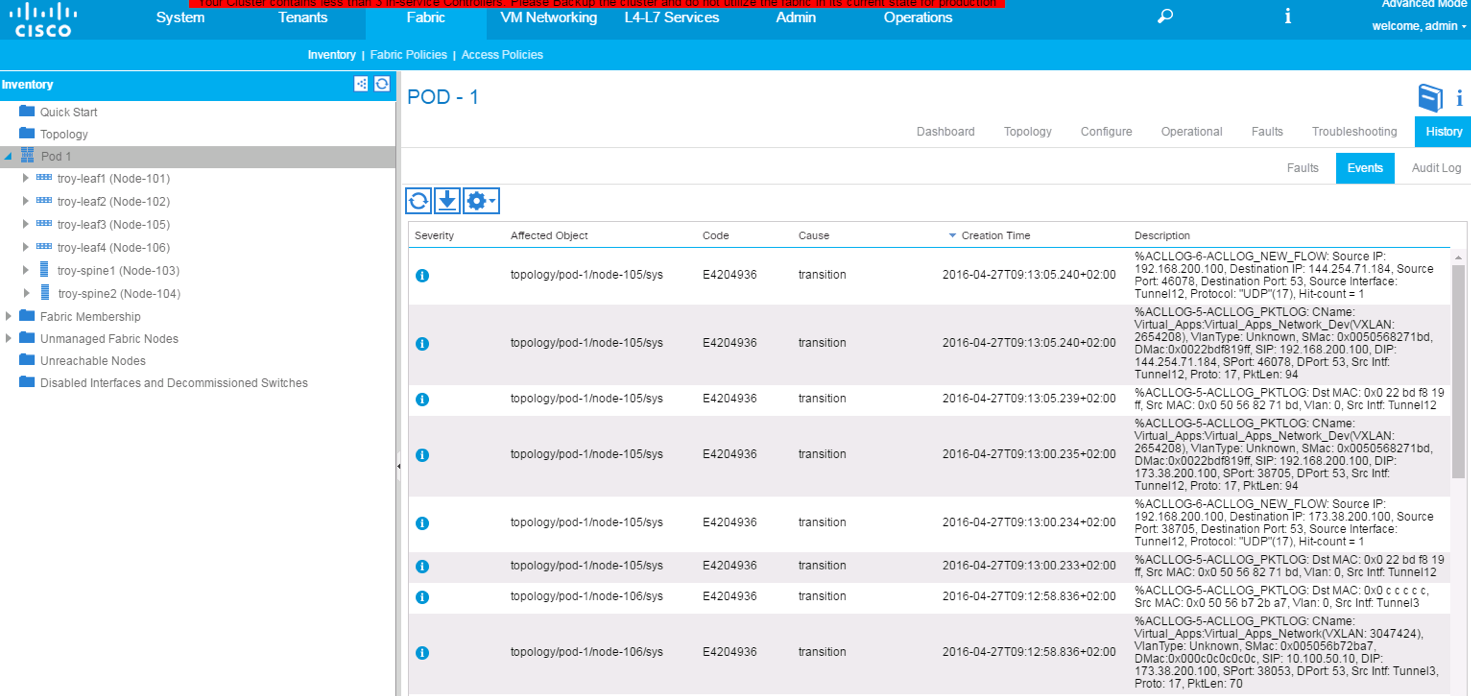Click the topology icon in Inventory header
This screenshot has height=696, width=1471.
[x=361, y=84]
